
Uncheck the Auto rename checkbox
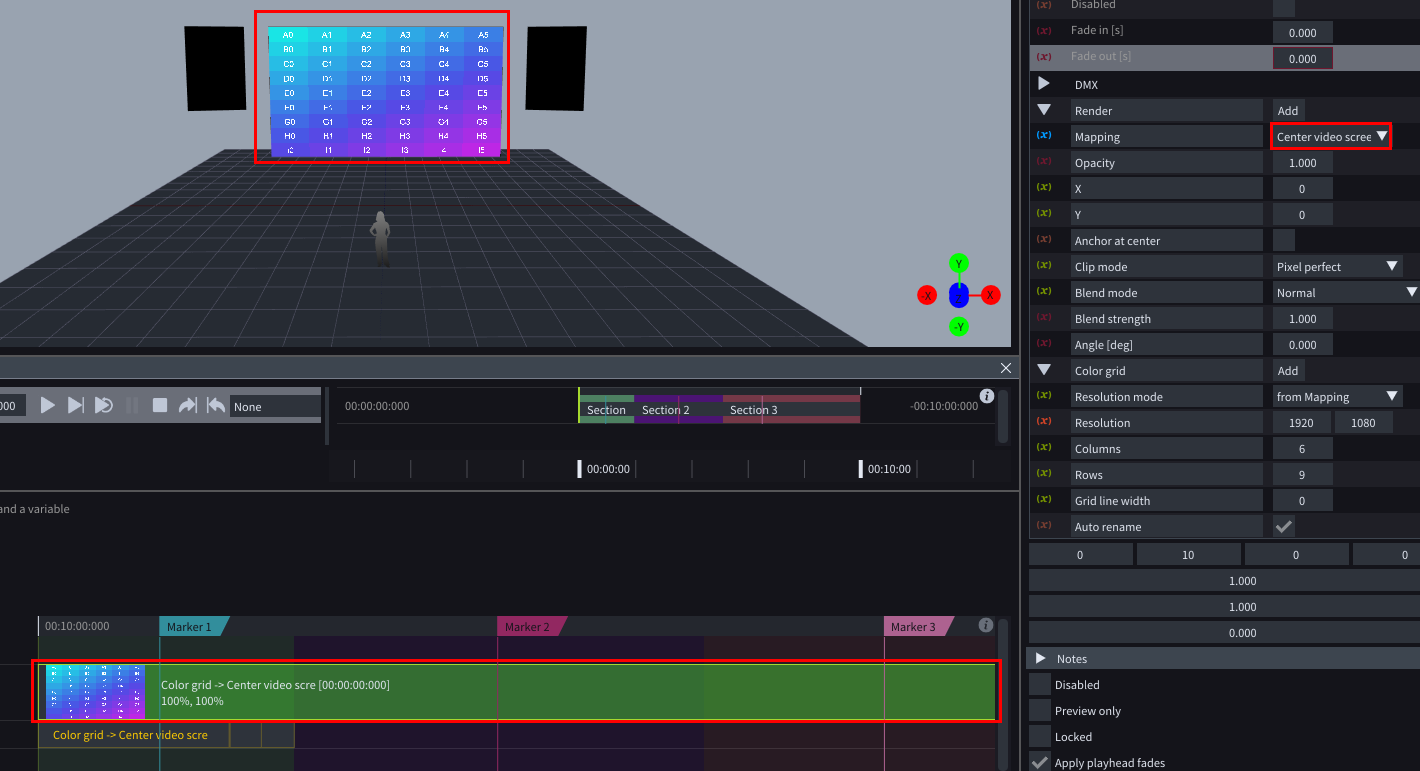point(1283,526)
